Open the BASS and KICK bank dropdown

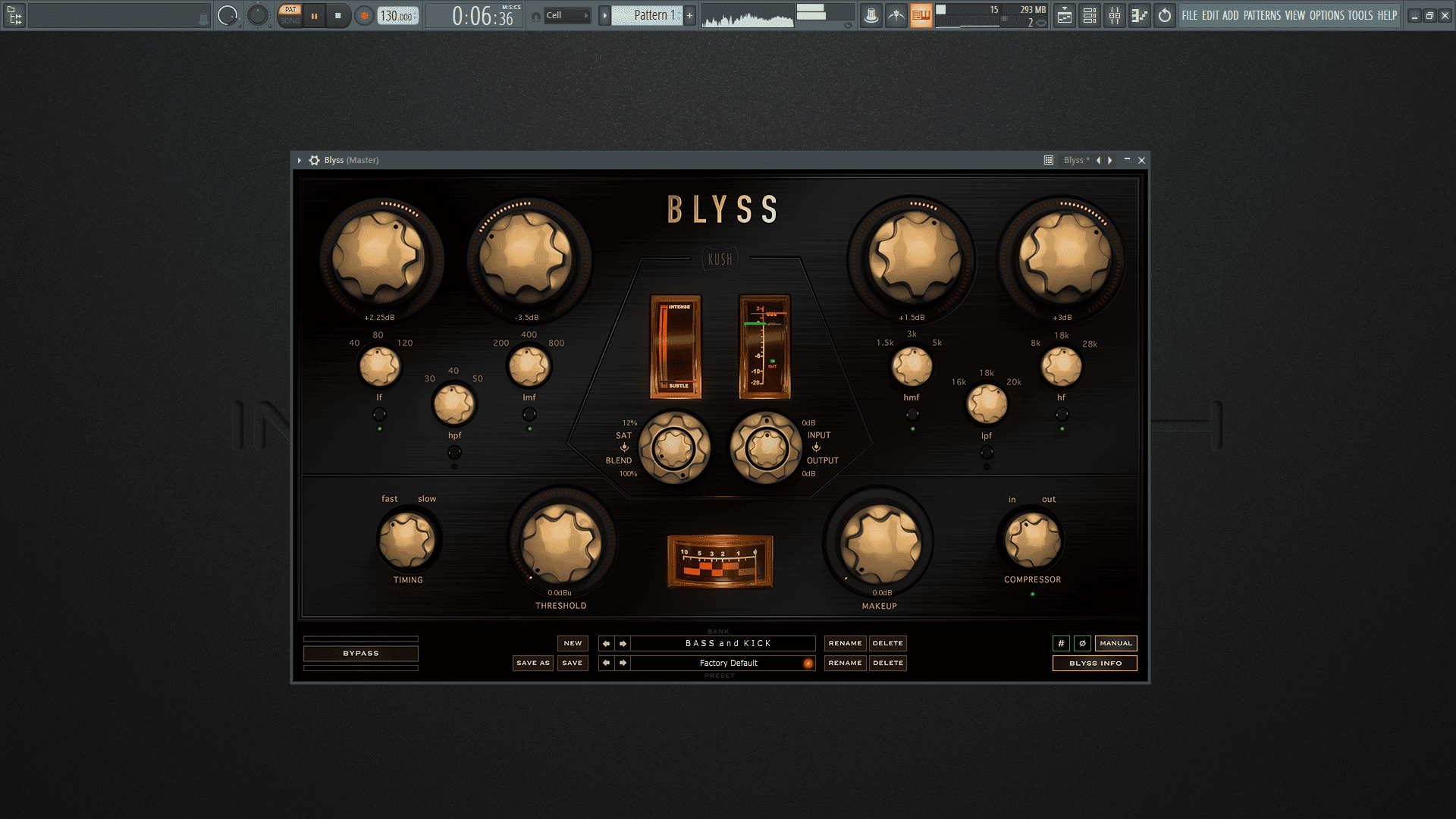(x=723, y=643)
